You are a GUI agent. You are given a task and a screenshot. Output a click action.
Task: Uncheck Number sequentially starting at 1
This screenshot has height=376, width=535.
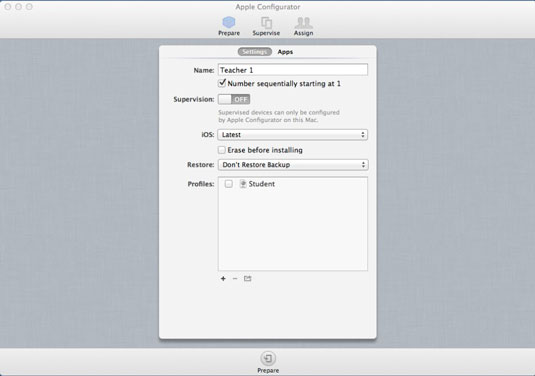point(222,83)
